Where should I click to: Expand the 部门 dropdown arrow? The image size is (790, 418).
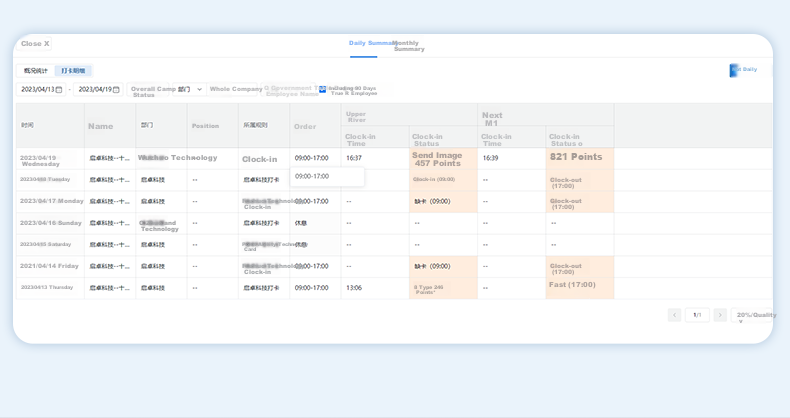pos(199,90)
